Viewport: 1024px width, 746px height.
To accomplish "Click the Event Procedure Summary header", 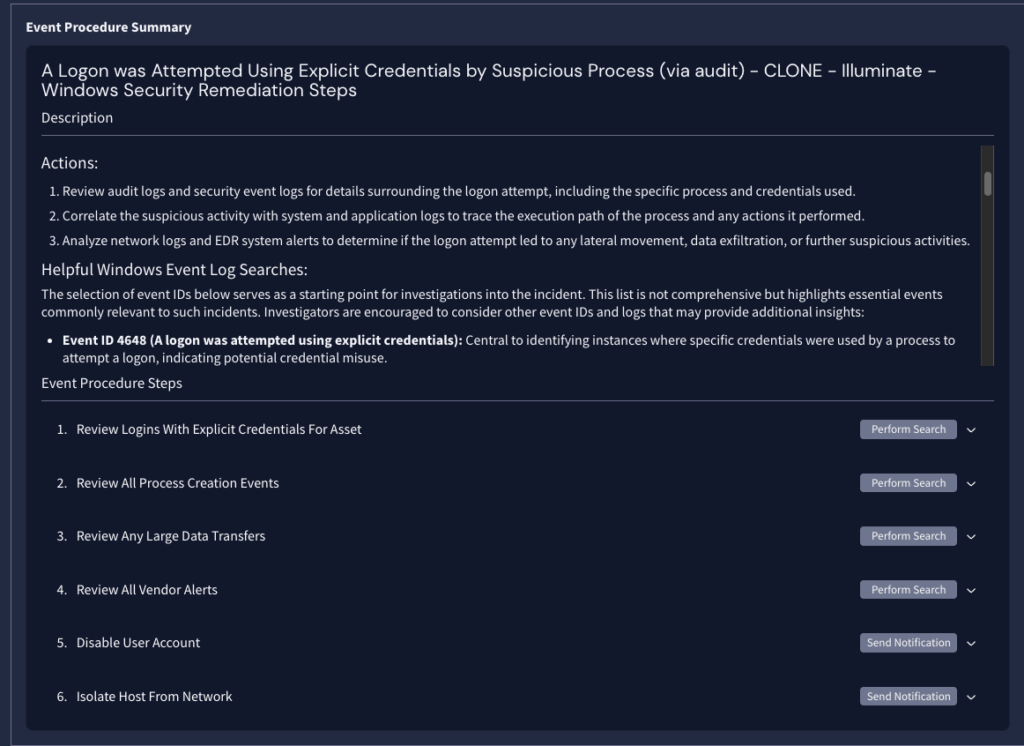I will [x=108, y=27].
